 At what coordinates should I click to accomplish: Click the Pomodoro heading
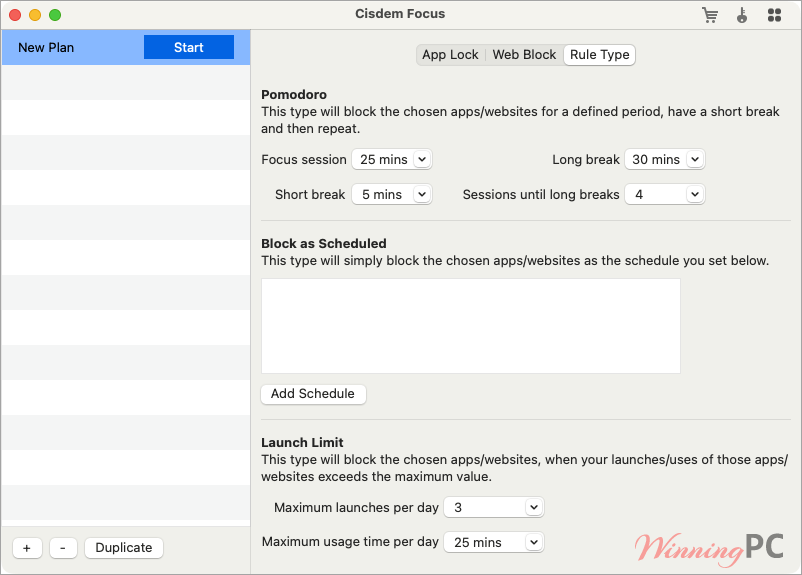click(294, 95)
